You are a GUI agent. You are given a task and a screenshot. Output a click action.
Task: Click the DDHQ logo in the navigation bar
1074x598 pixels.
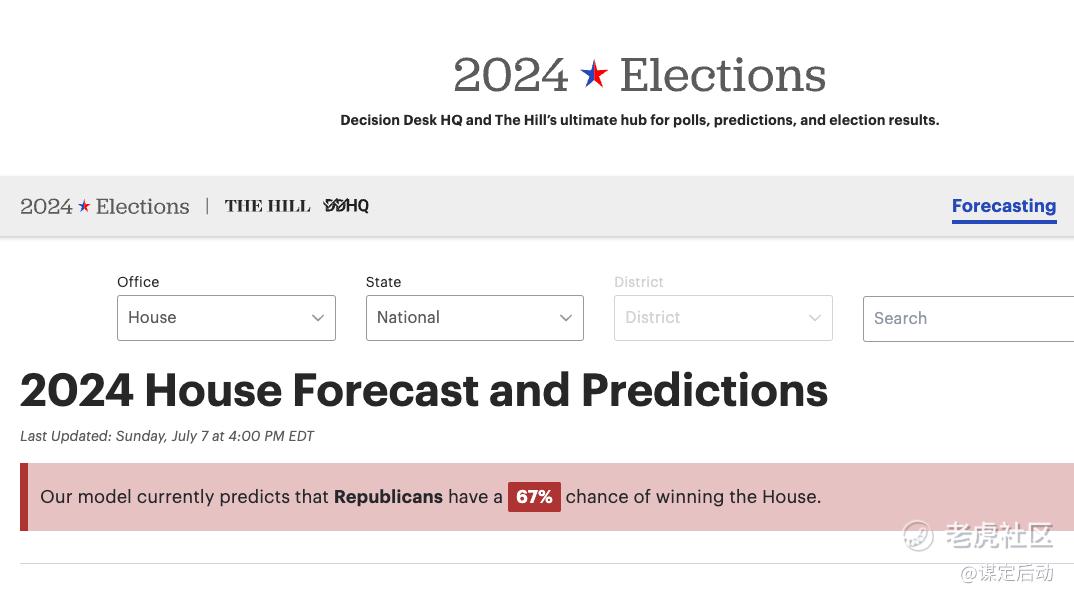pyautogui.click(x=346, y=206)
